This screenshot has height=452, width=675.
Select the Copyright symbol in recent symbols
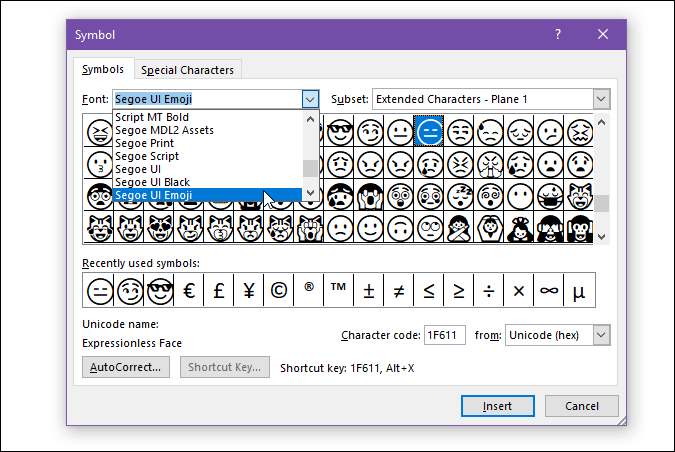point(279,291)
